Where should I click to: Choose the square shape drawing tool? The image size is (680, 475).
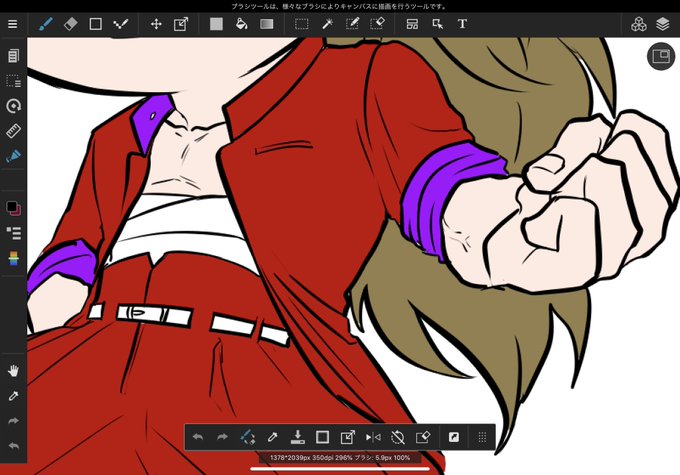tap(95, 24)
